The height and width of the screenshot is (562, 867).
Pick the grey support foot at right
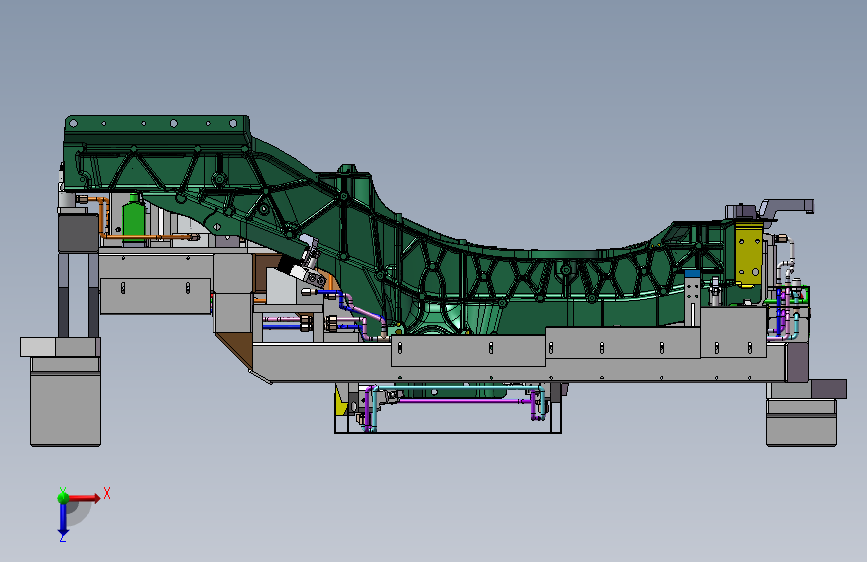tap(801, 422)
